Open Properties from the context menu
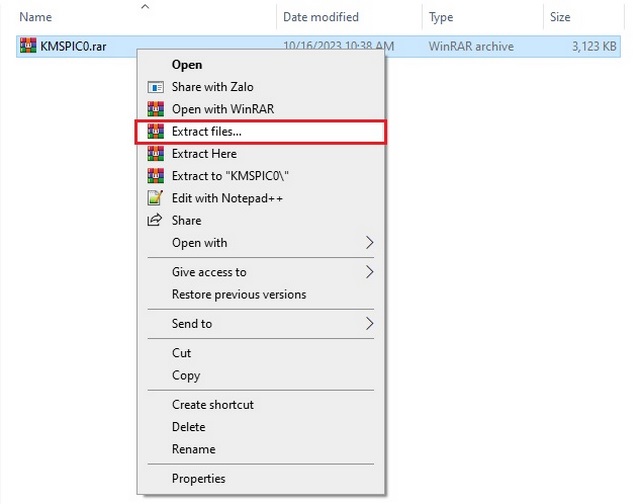Screen dimensions: 640x504 (198, 479)
